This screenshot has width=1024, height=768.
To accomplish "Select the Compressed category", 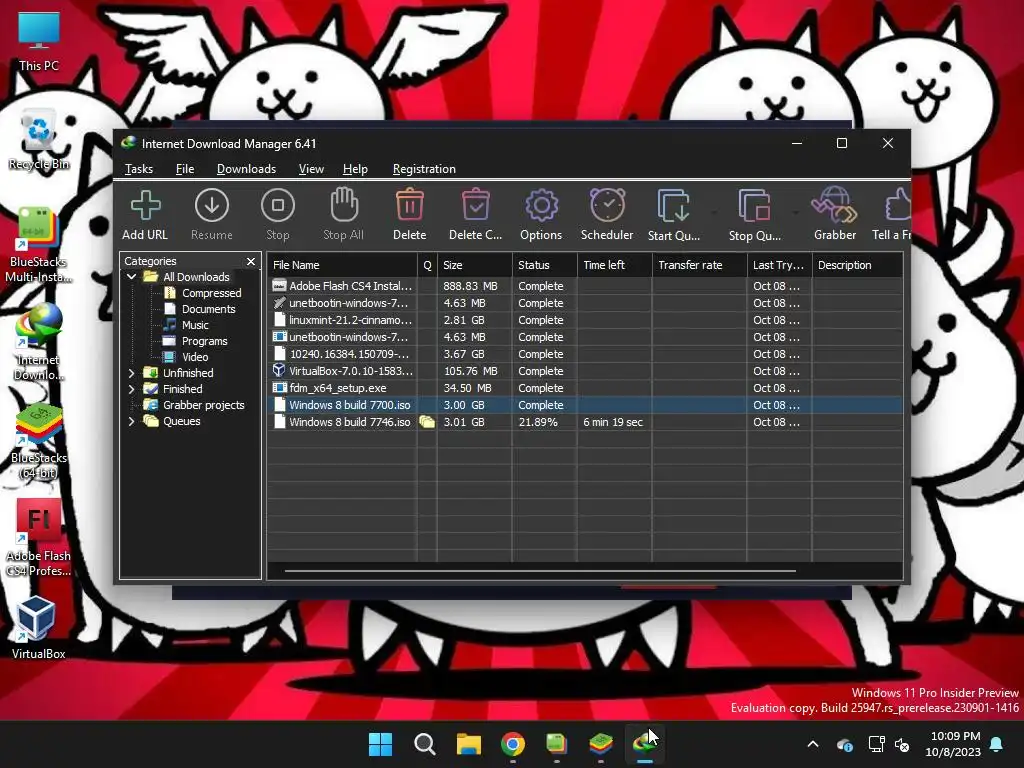I will pos(211,293).
